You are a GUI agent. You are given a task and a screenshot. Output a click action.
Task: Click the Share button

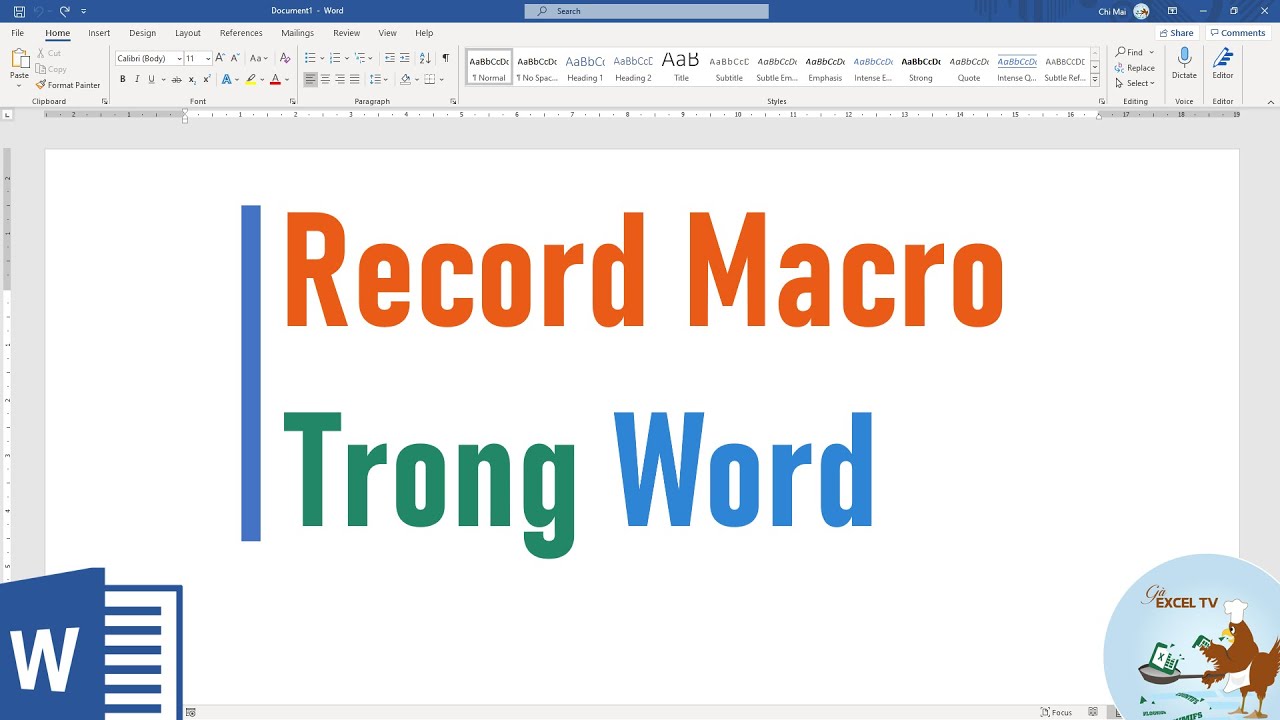(x=1176, y=33)
